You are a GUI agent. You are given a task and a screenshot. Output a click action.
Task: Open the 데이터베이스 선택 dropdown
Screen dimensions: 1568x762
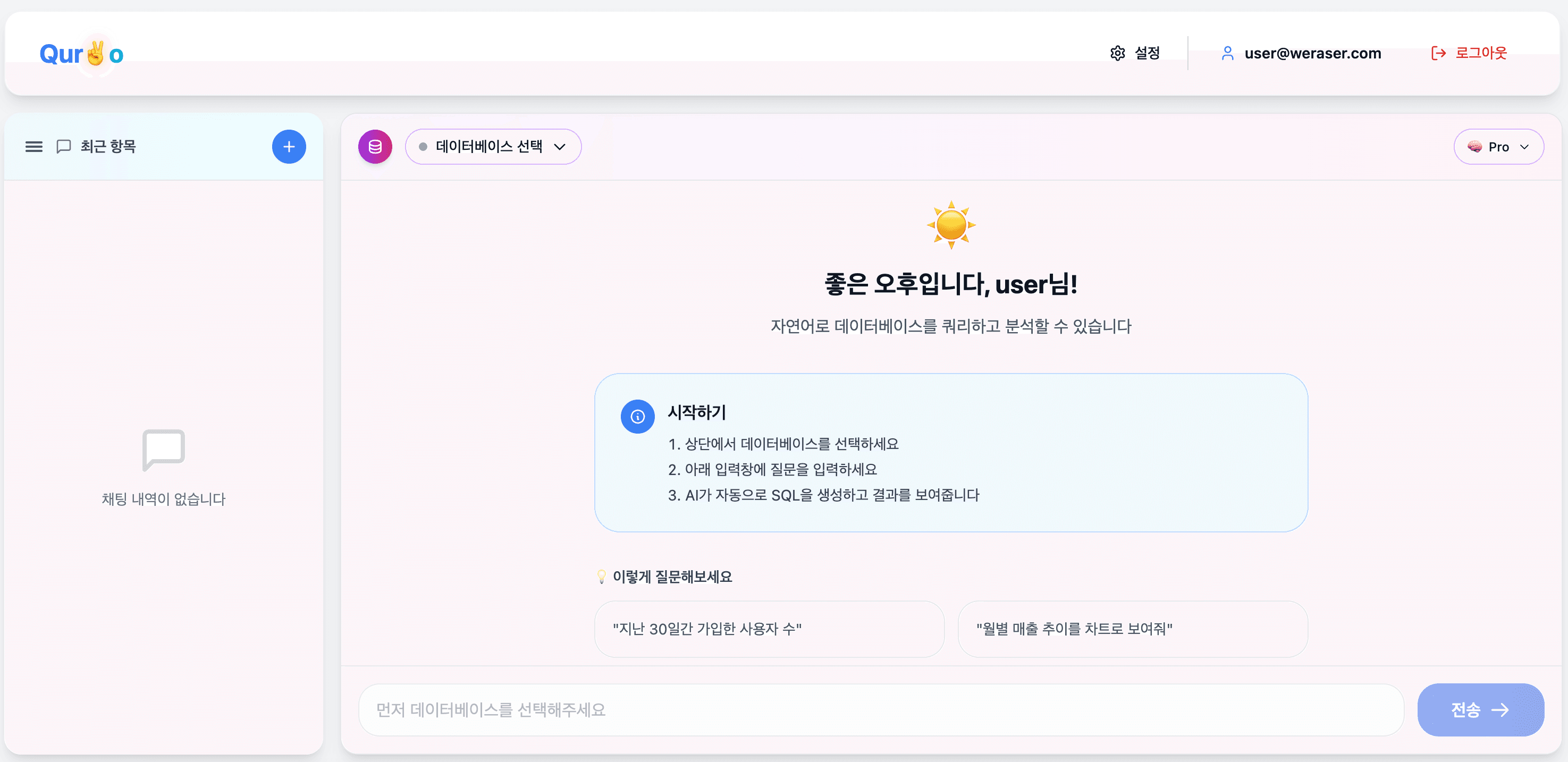pyautogui.click(x=493, y=147)
